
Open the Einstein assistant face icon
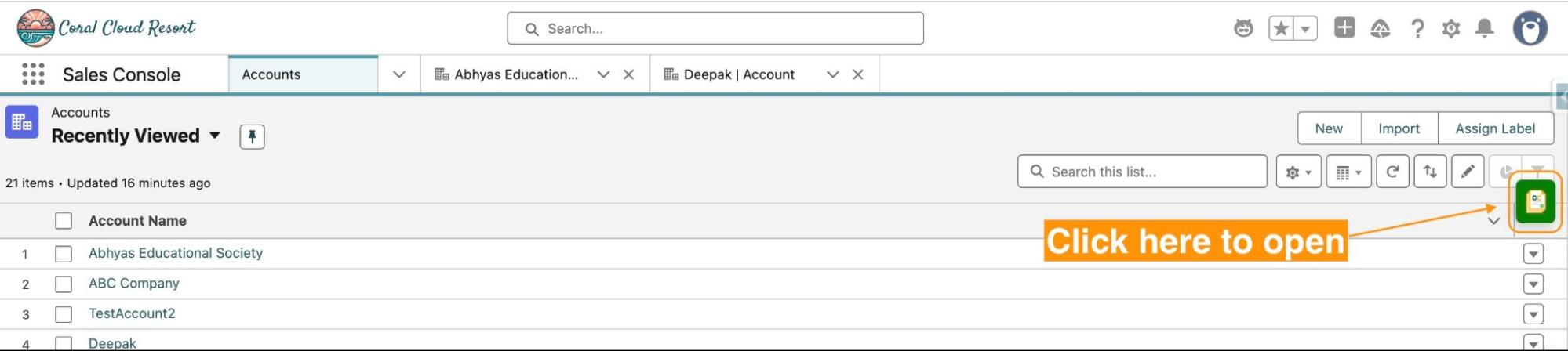pos(1243,29)
